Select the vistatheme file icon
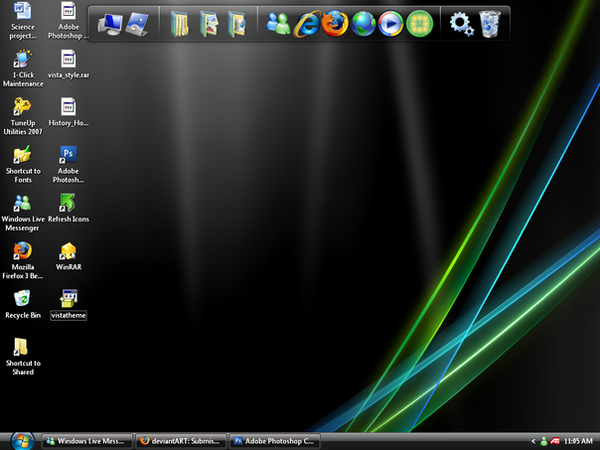The image size is (600, 450). [x=68, y=305]
